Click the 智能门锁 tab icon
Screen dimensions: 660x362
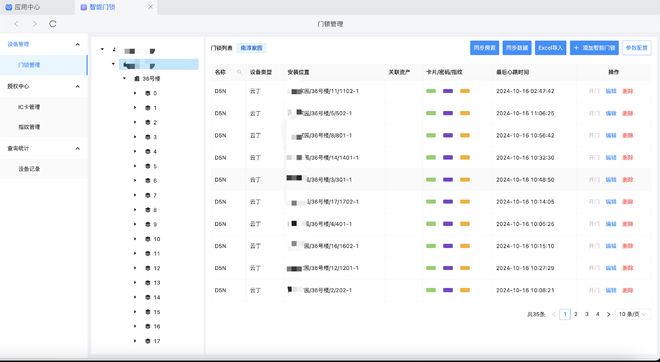click(x=83, y=7)
